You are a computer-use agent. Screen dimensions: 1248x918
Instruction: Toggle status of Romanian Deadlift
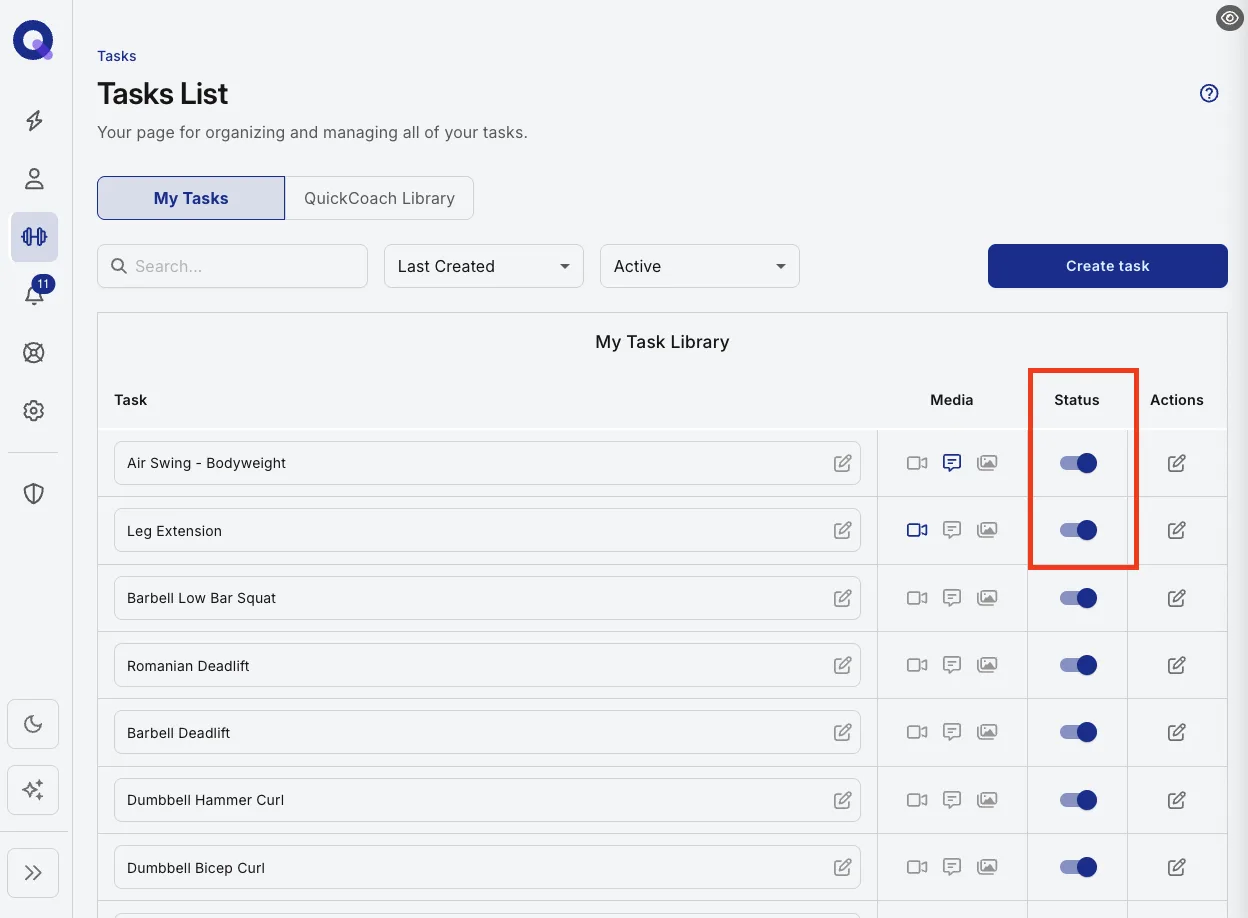pyautogui.click(x=1078, y=665)
